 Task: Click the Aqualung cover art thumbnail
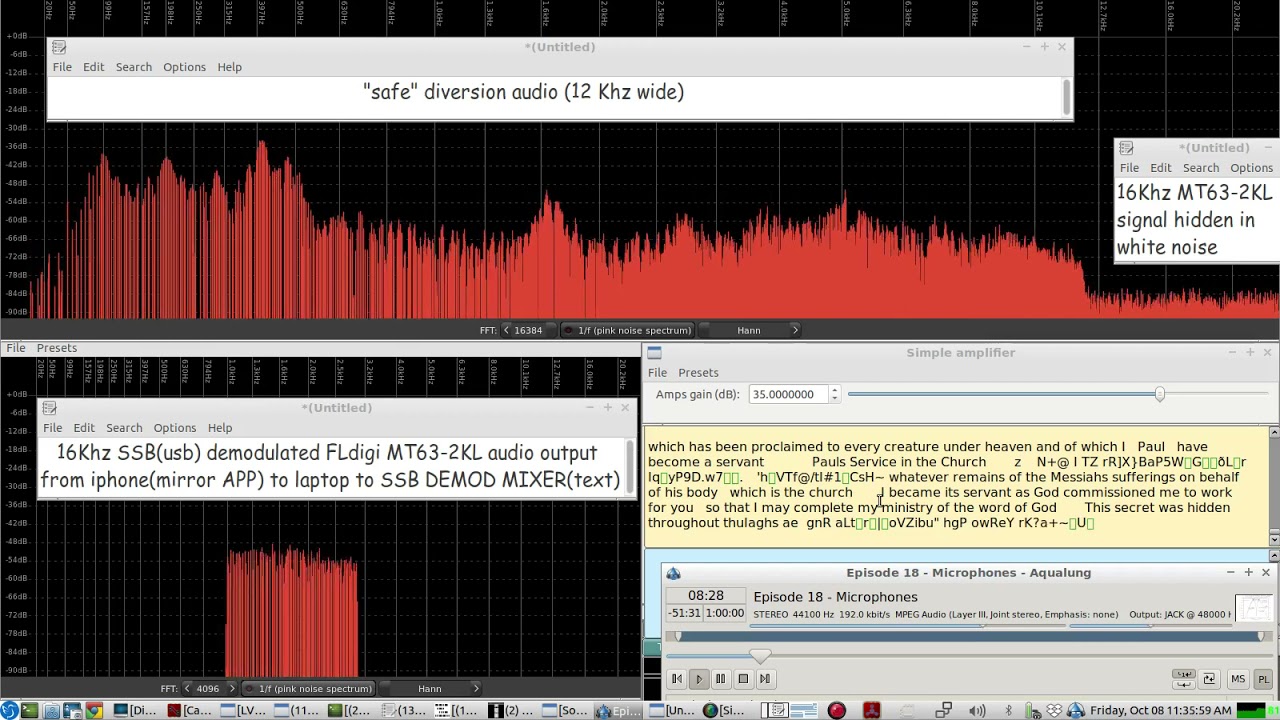coord(1254,608)
